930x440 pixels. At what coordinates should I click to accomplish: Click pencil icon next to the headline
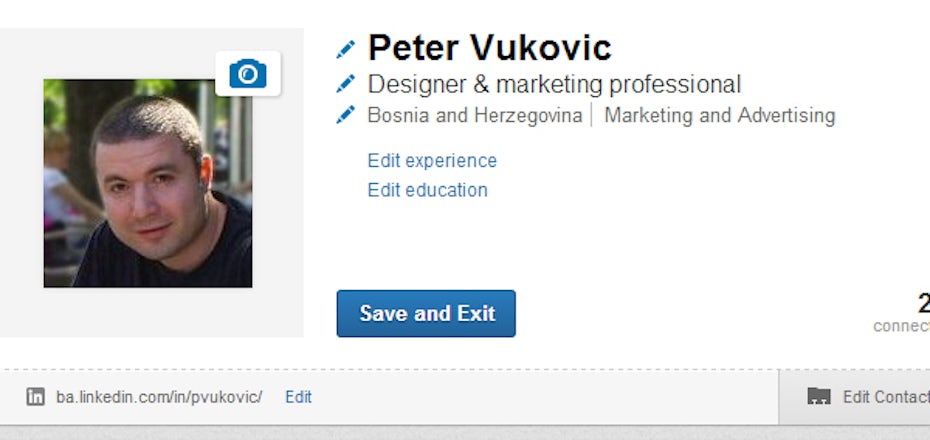point(346,83)
